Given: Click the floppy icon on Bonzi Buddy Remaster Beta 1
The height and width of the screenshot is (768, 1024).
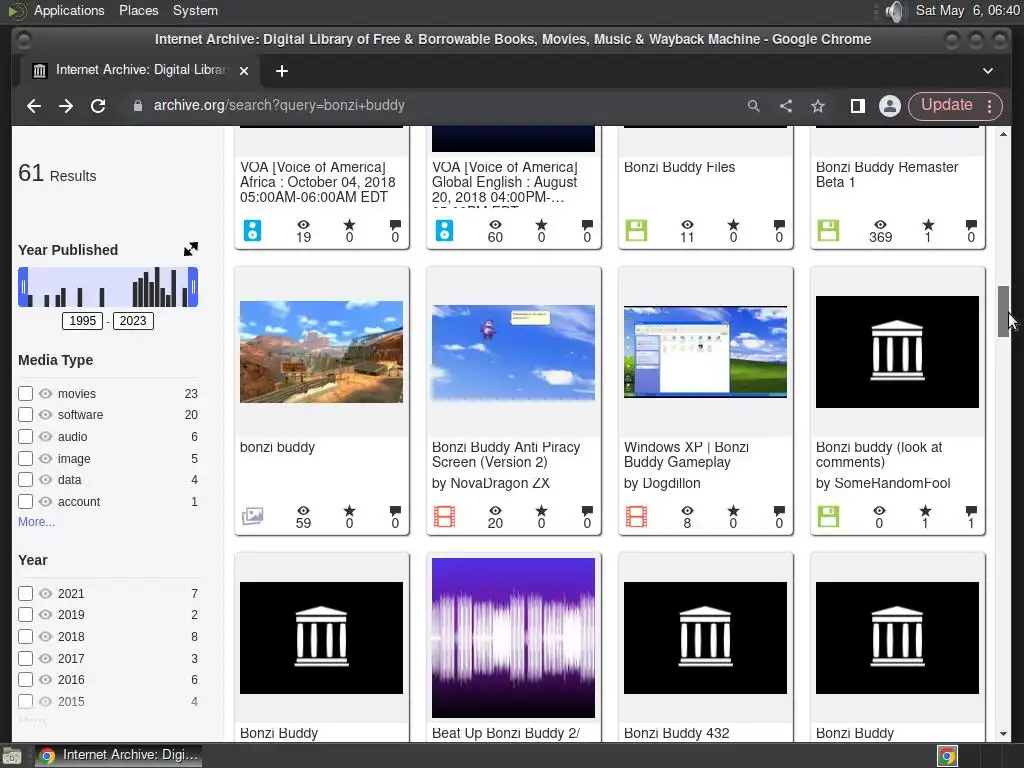Looking at the screenshot, I should point(828,231).
